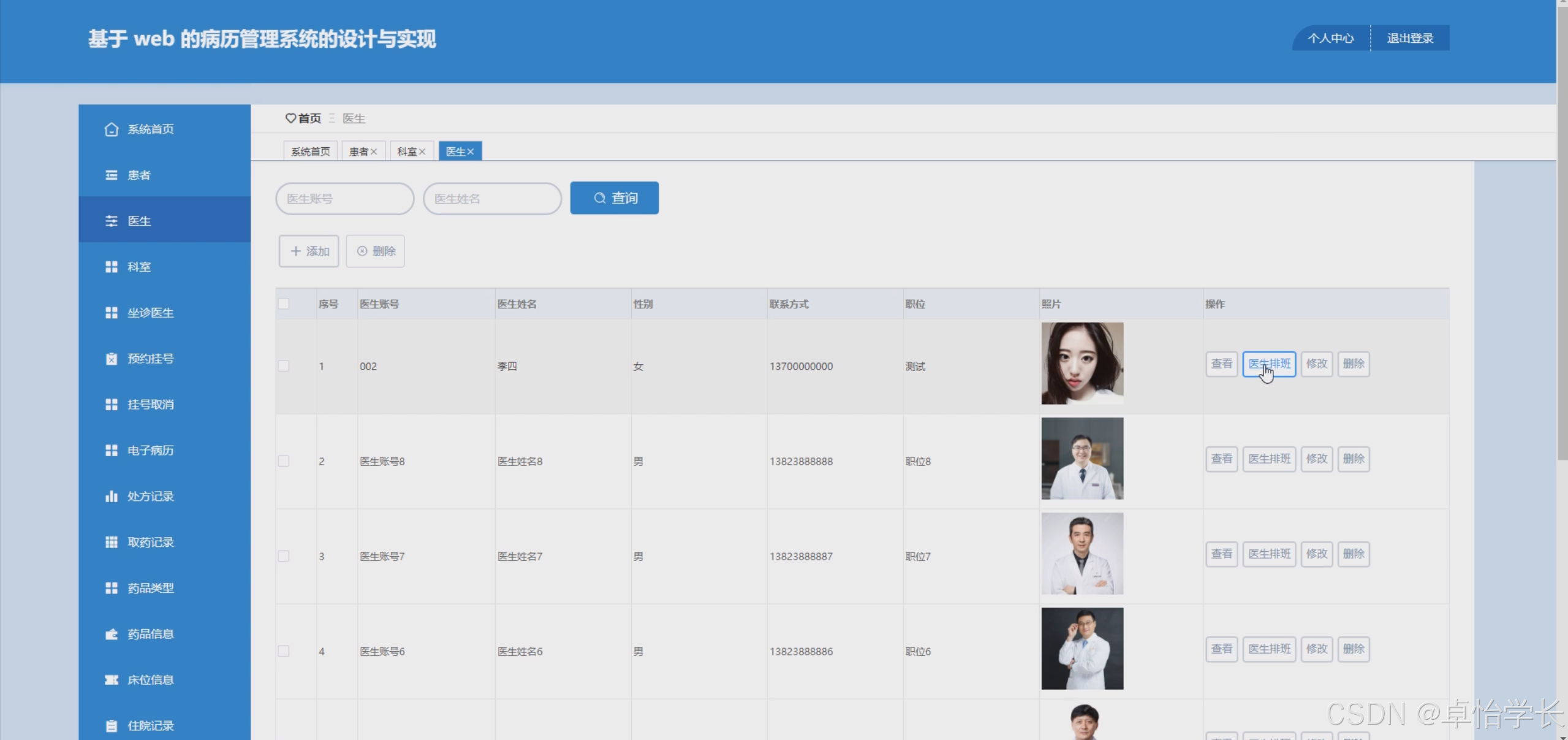Click the 添加 button
The height and width of the screenshot is (740, 1568).
coord(309,251)
